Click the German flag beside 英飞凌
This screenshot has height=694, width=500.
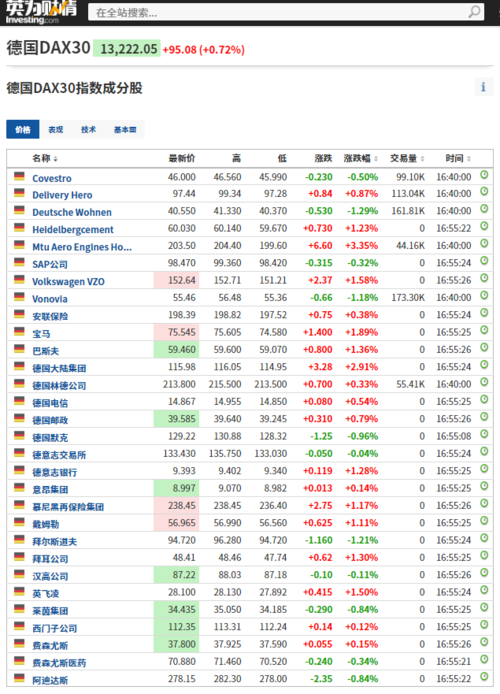19,592
